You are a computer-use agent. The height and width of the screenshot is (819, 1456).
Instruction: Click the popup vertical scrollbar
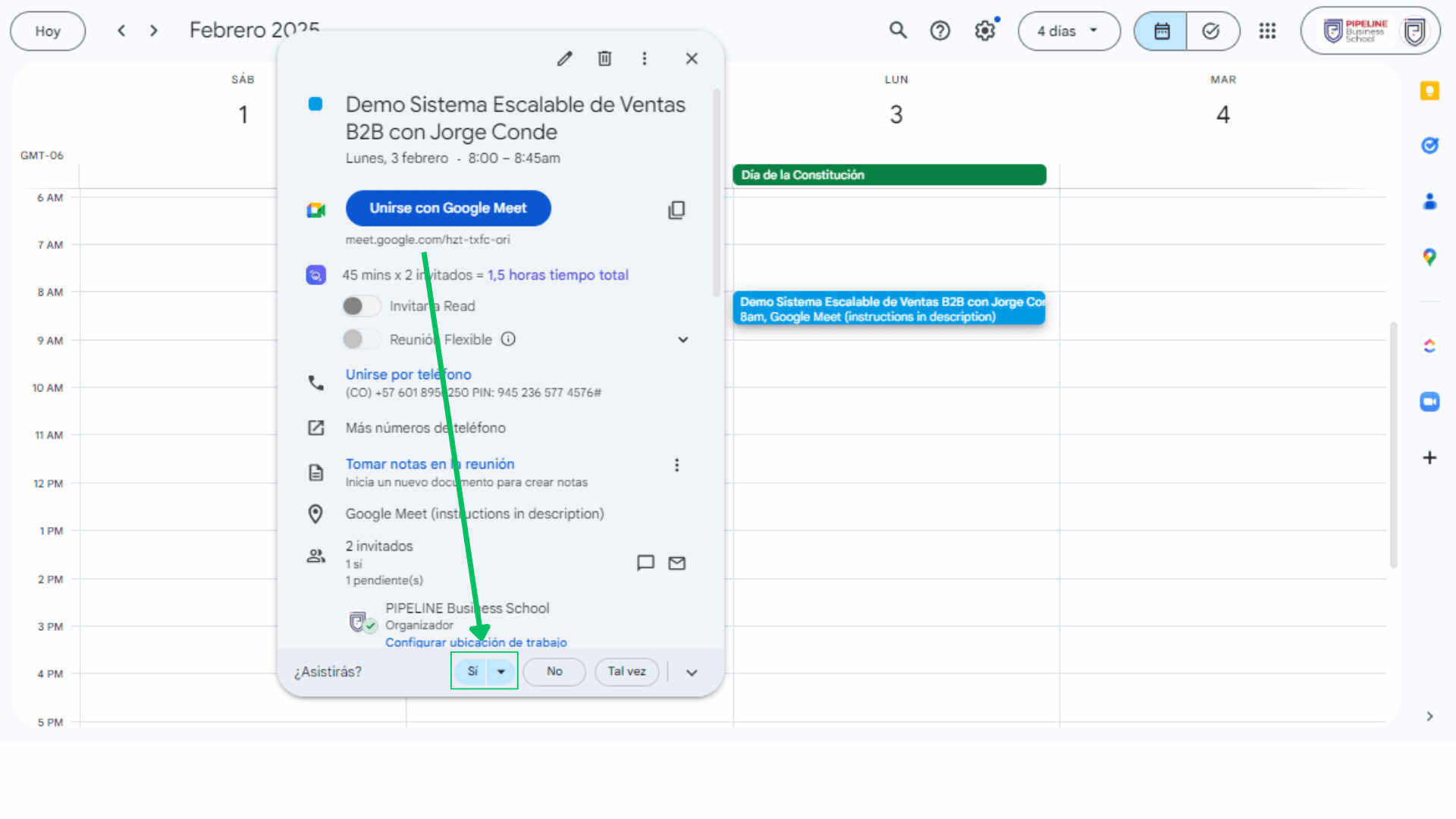(717, 193)
